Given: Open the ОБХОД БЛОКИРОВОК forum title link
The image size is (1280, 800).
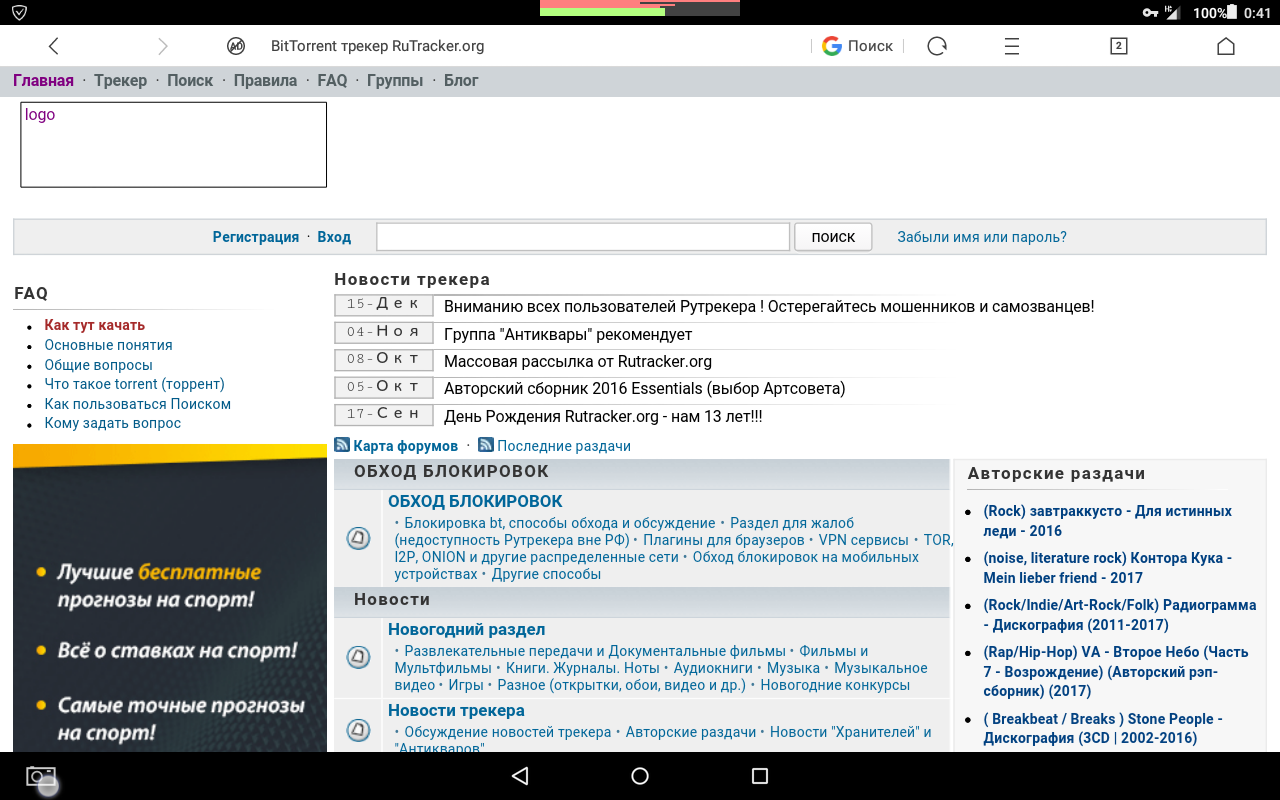Looking at the screenshot, I should 475,501.
